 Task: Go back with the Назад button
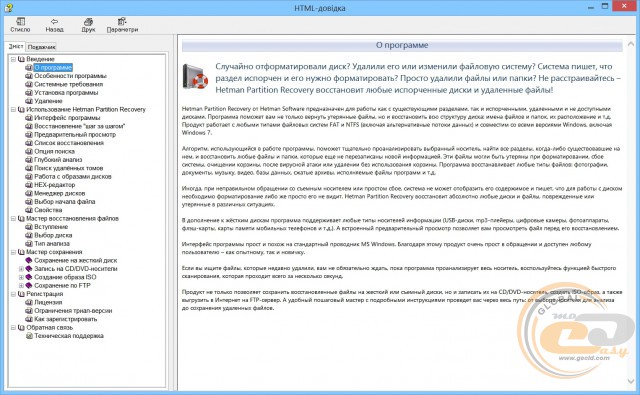click(54, 25)
